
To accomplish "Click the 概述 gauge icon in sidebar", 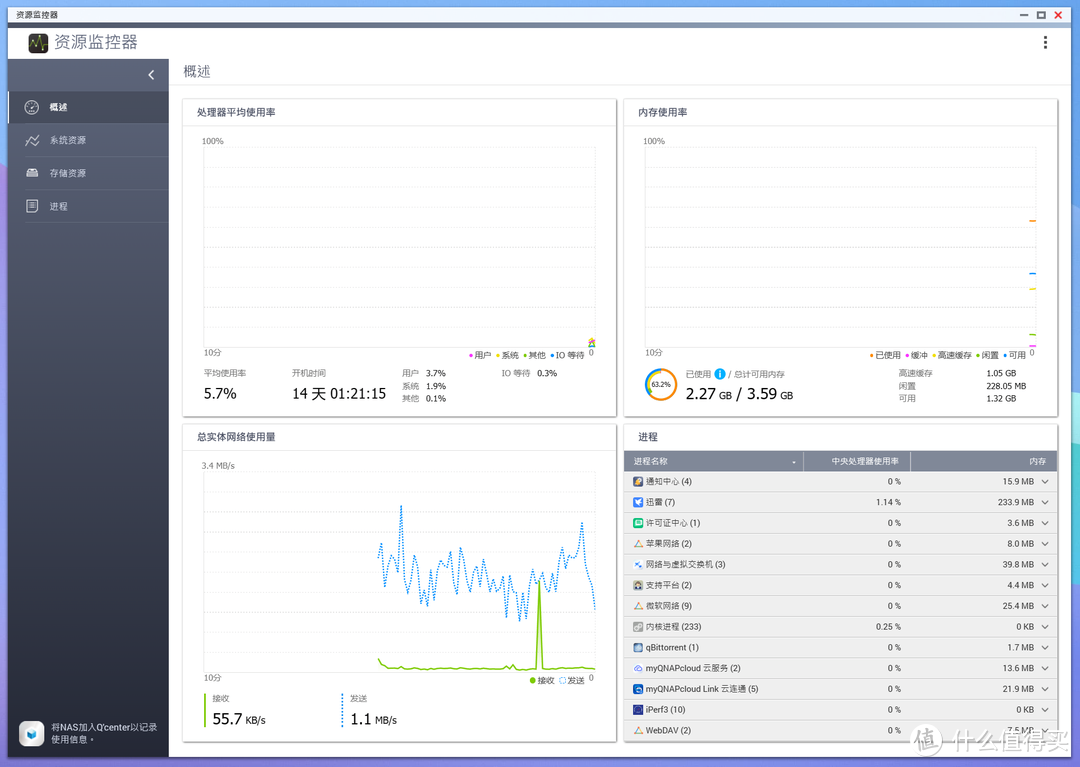I will (x=32, y=107).
